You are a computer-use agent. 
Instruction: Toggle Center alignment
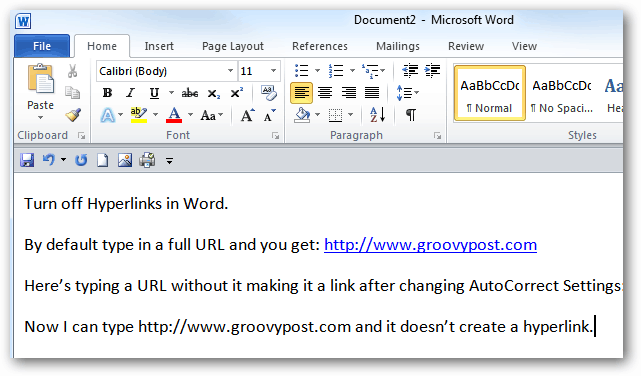325,93
